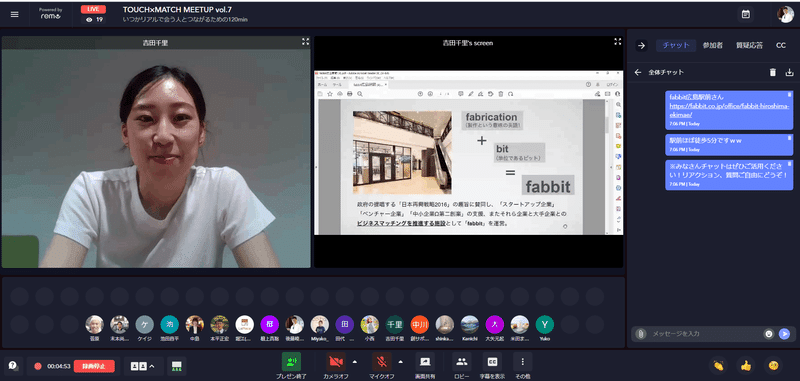Expand camera options arrow
The width and height of the screenshot is (800, 381).
[355, 362]
